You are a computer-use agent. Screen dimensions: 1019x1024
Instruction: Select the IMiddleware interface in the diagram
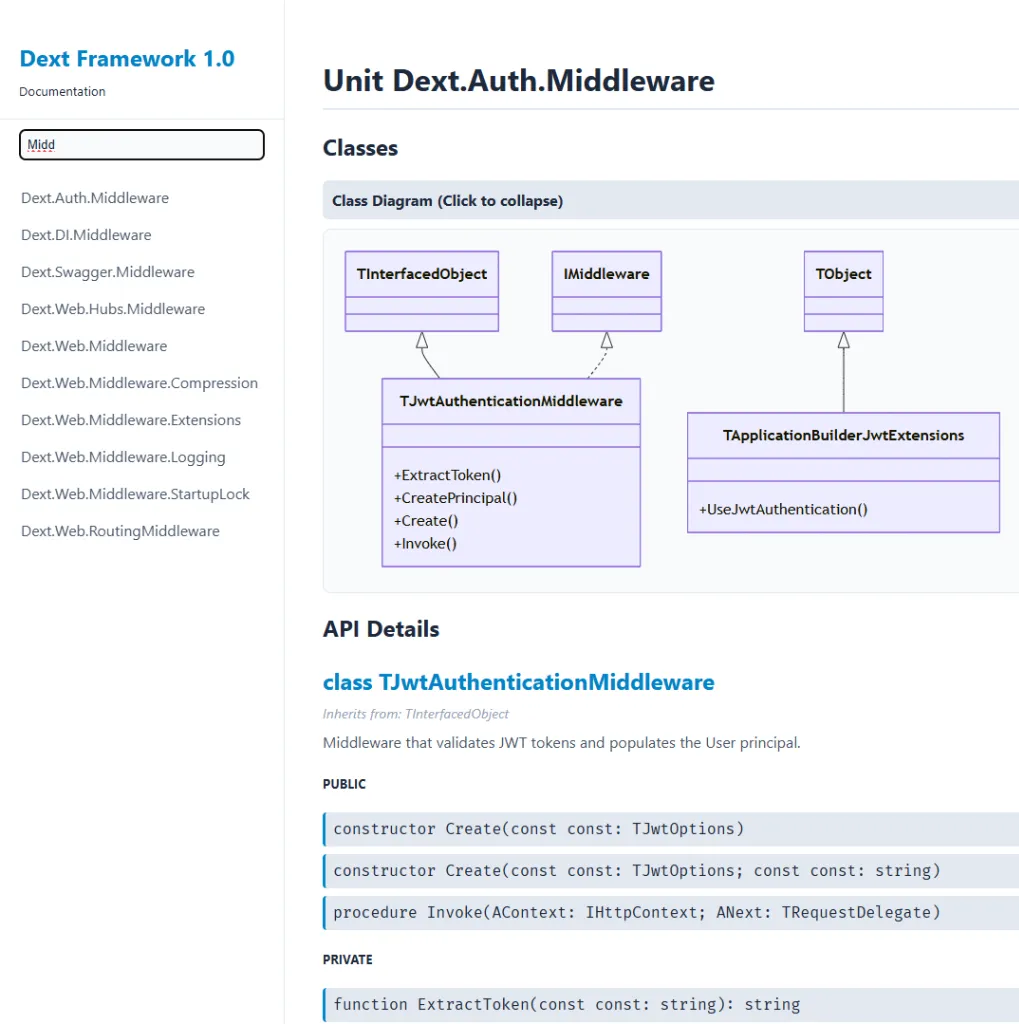606,273
